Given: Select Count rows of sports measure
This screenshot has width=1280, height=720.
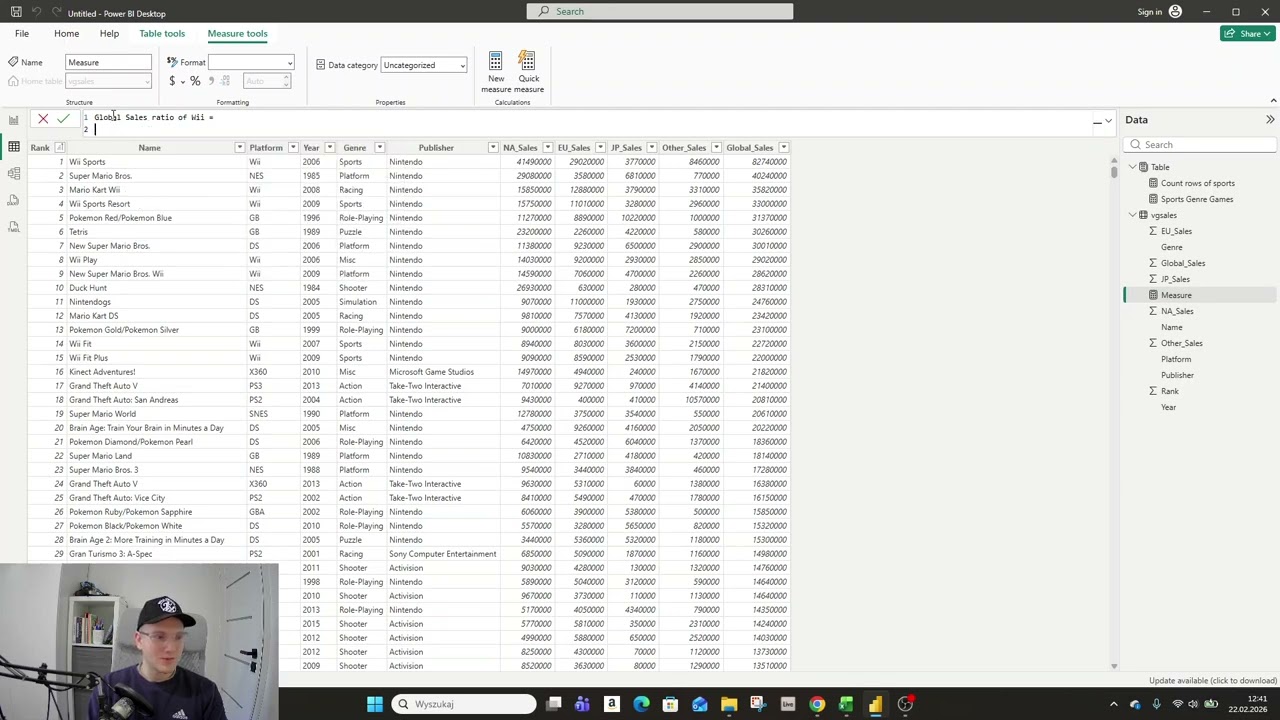Looking at the screenshot, I should click(1197, 183).
